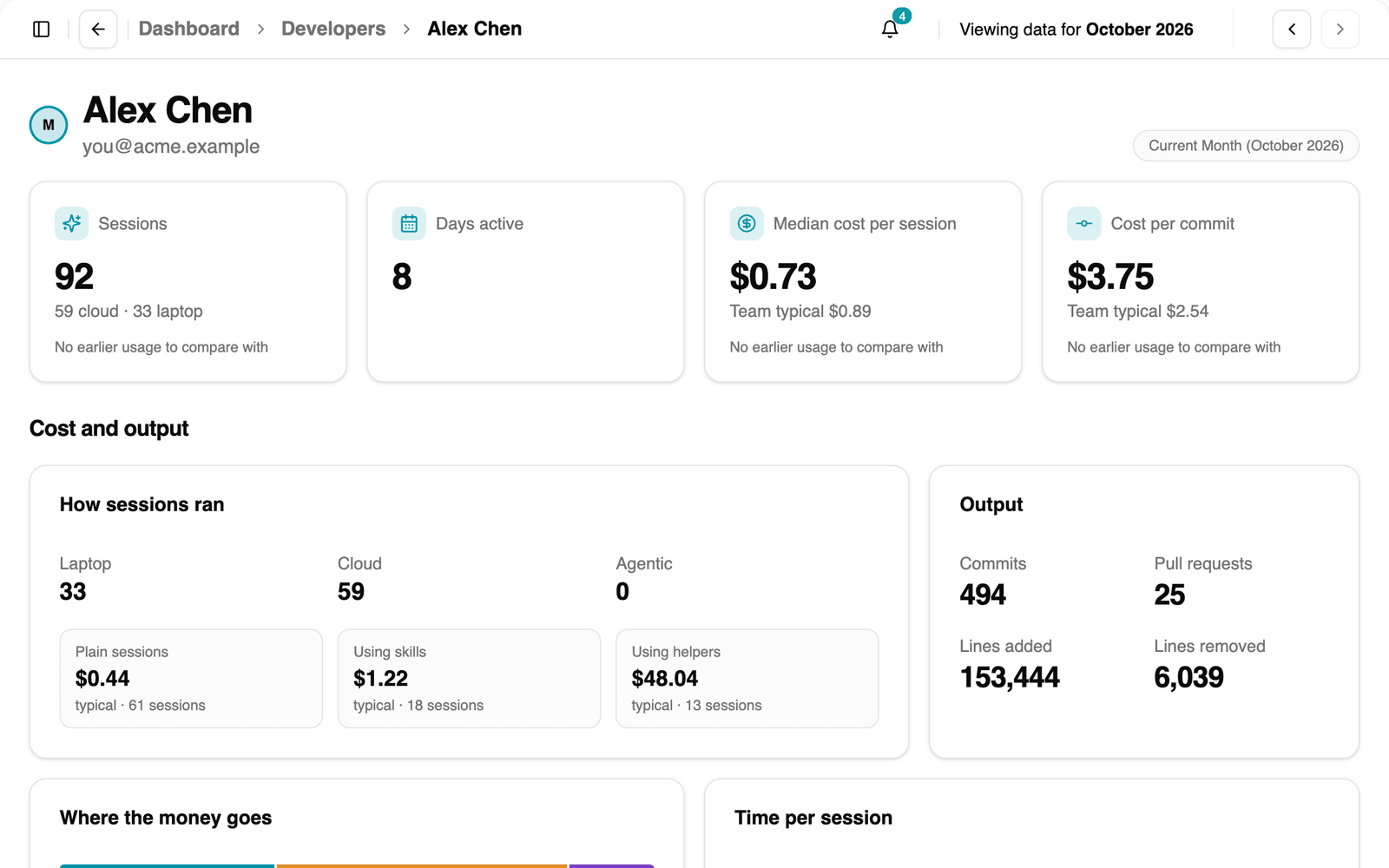The image size is (1389, 868).
Task: Click the Where the money goes heading
Action: click(166, 818)
